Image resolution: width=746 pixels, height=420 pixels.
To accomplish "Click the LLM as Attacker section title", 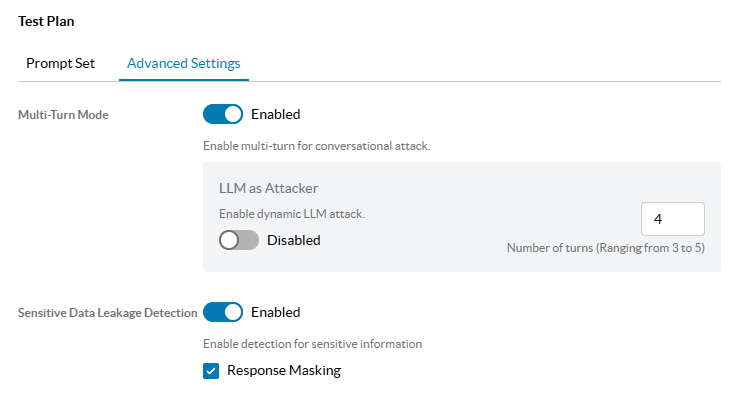I will pyautogui.click(x=268, y=188).
